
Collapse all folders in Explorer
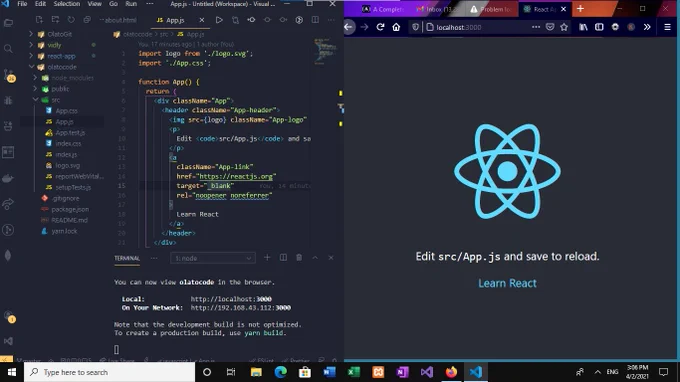[x=87, y=20]
